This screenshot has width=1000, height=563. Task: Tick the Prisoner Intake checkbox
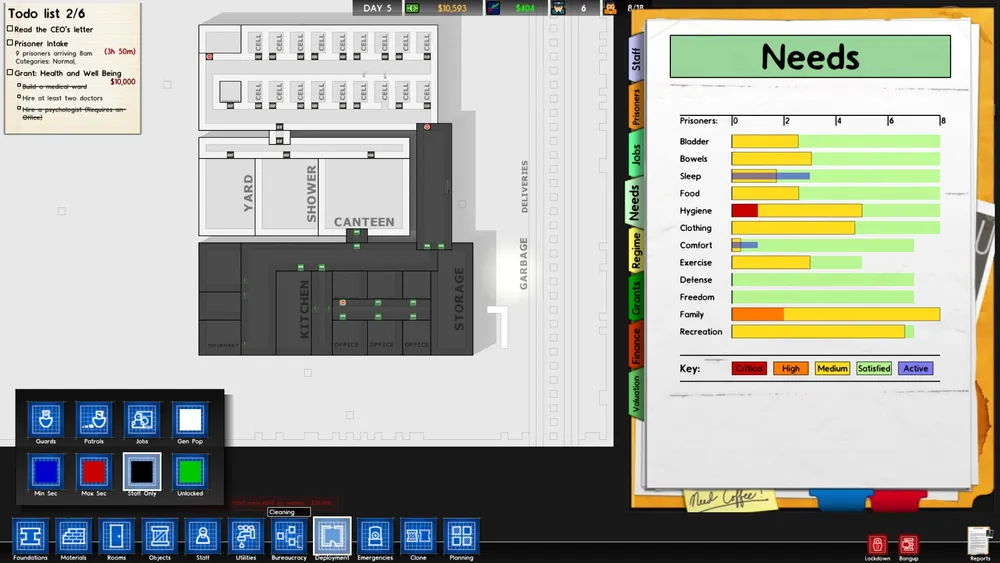point(11,44)
